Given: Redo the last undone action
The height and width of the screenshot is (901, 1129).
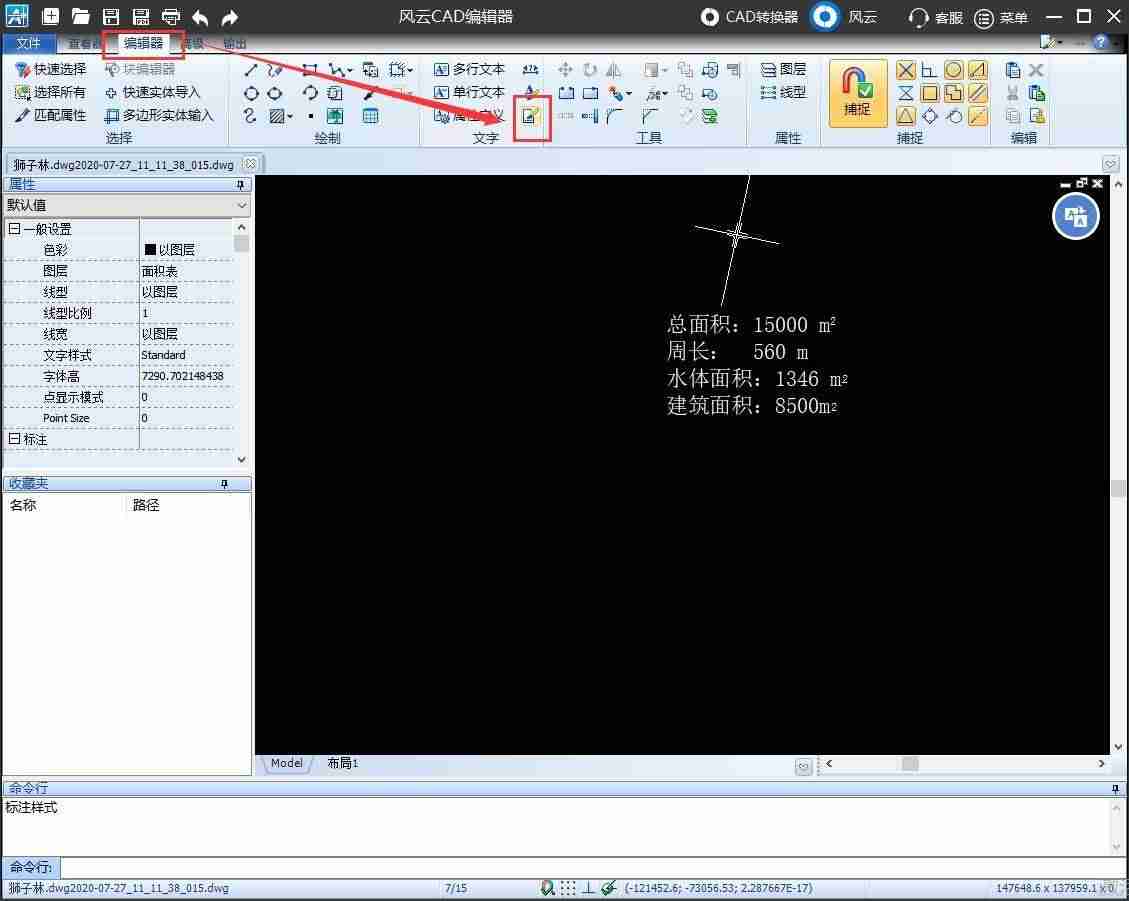Looking at the screenshot, I should [230, 17].
